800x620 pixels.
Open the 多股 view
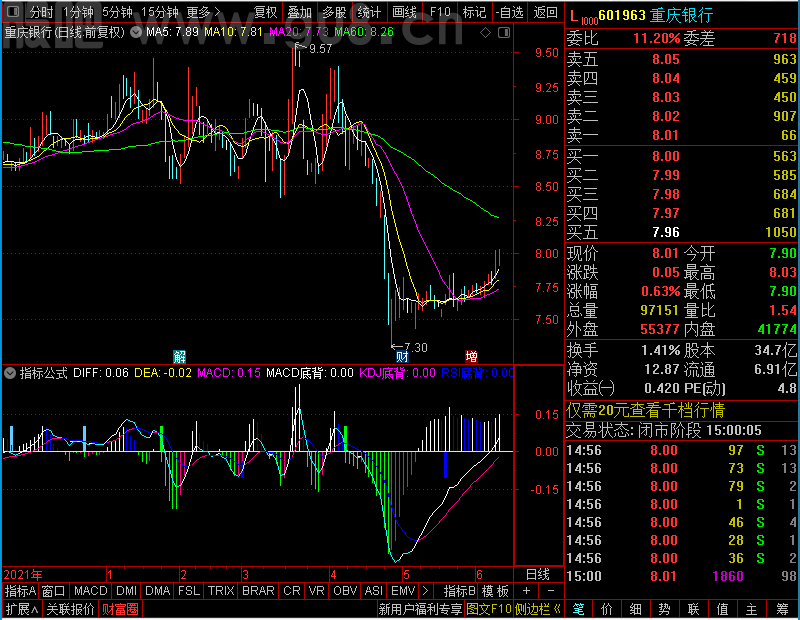pyautogui.click(x=334, y=12)
